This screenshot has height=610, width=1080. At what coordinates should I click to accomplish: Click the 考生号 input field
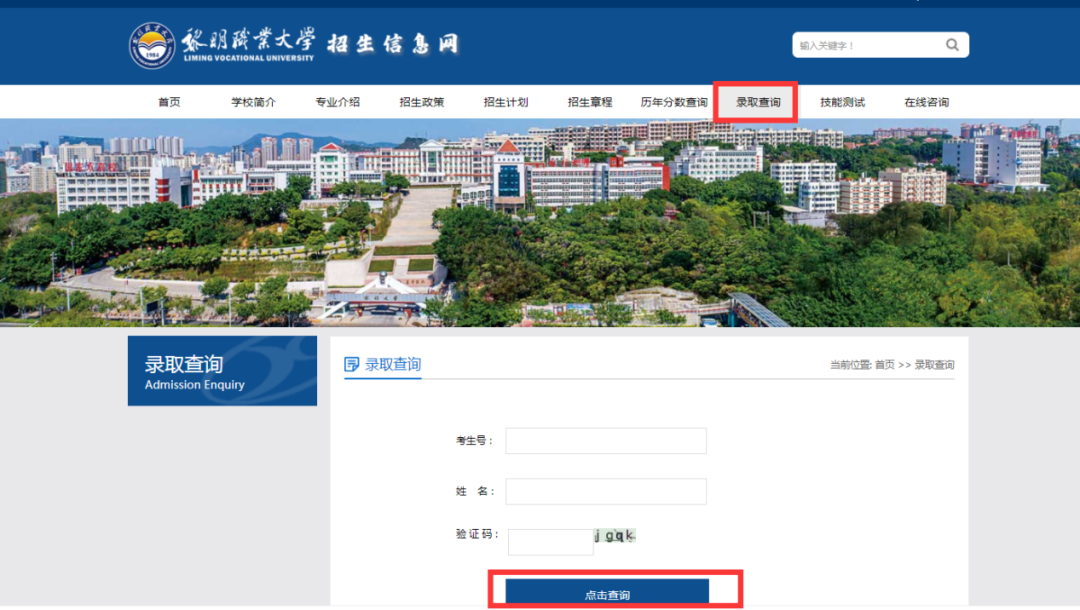coord(605,440)
